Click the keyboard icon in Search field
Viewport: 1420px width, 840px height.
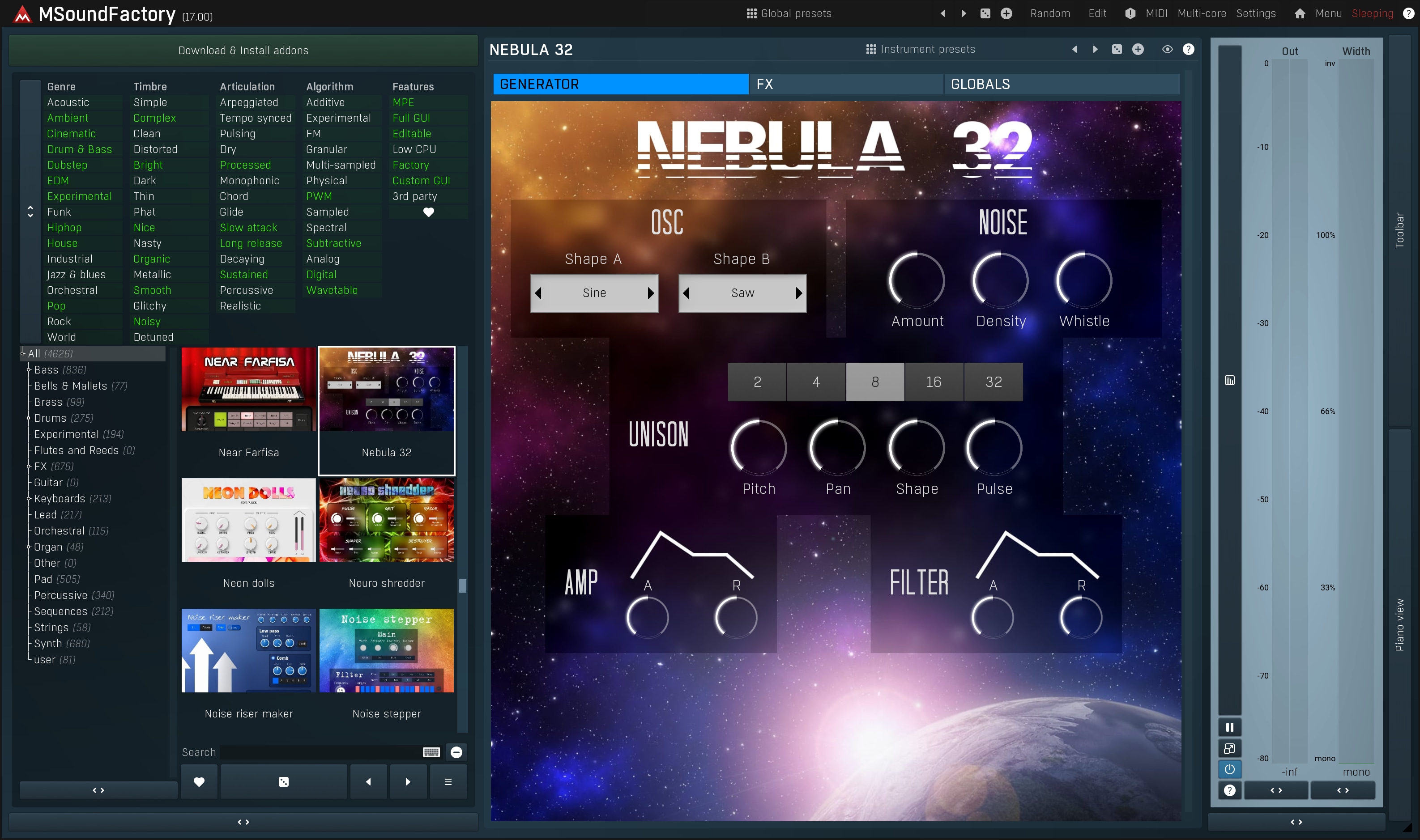431,752
